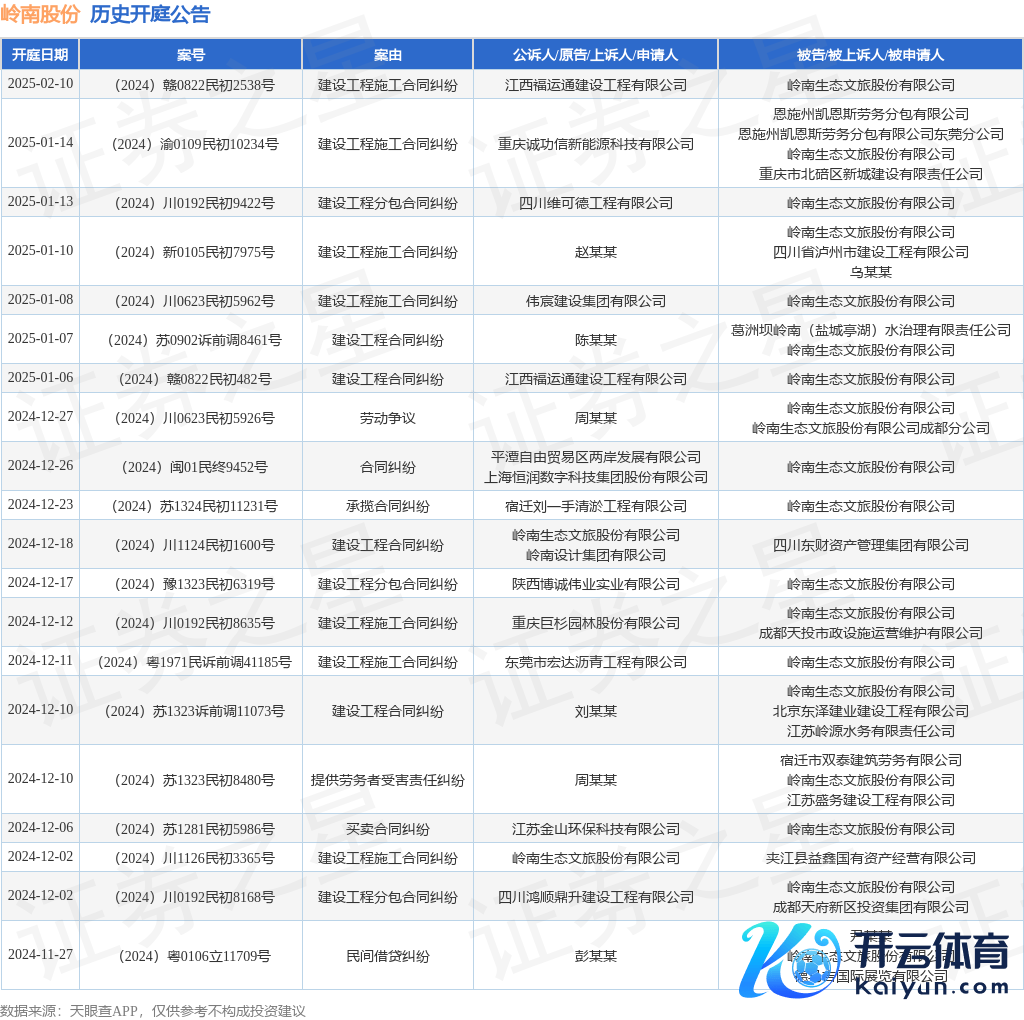Open case （2024）渝0109民初10234号
Viewport: 1024px width, 1020px height.
(x=190, y=144)
